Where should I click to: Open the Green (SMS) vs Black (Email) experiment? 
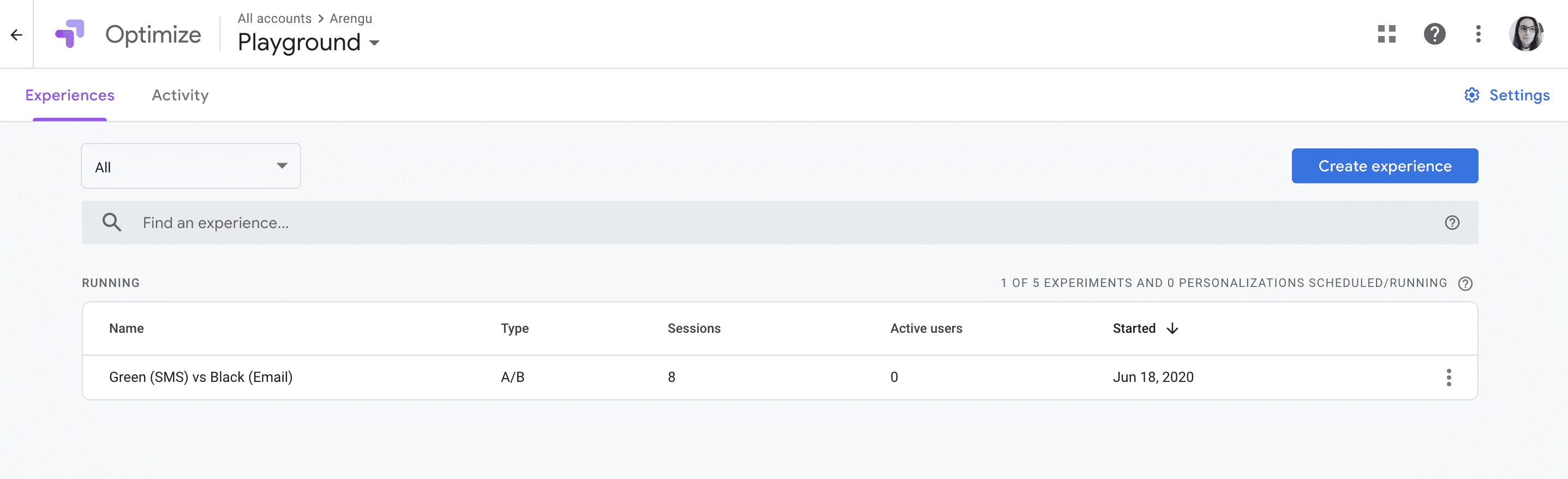(201, 378)
